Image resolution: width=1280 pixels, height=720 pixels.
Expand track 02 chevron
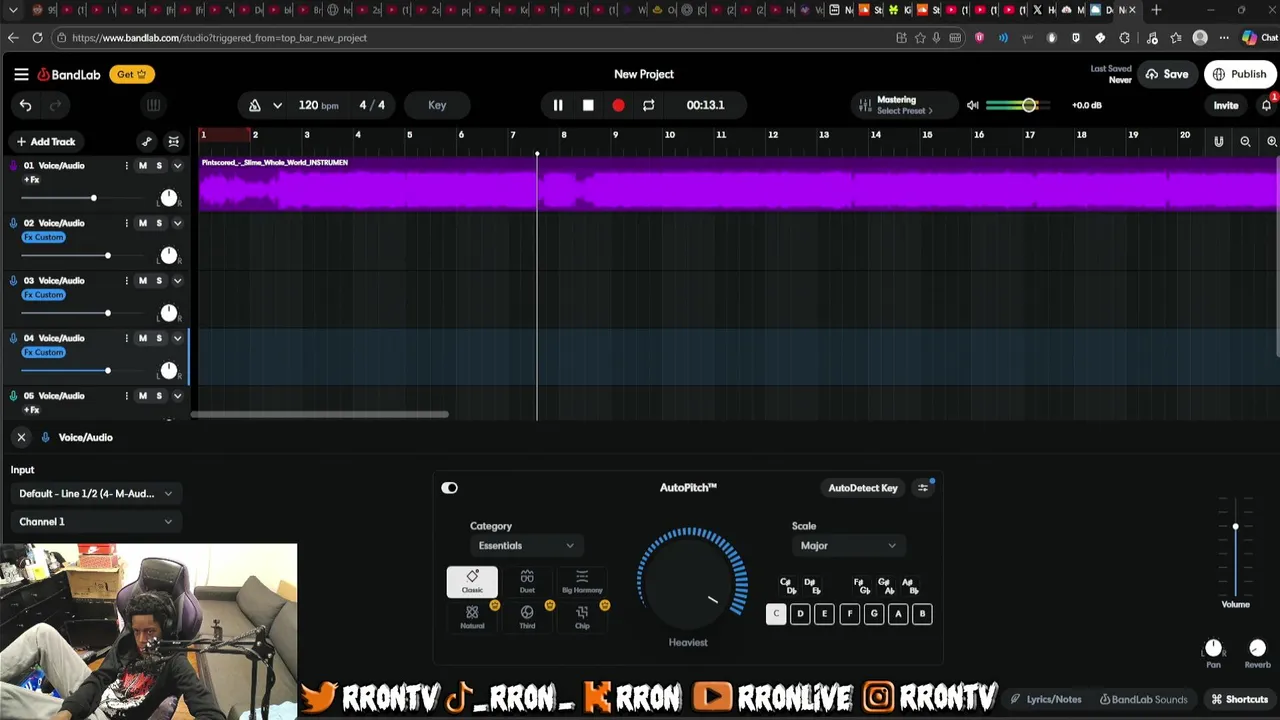[177, 223]
